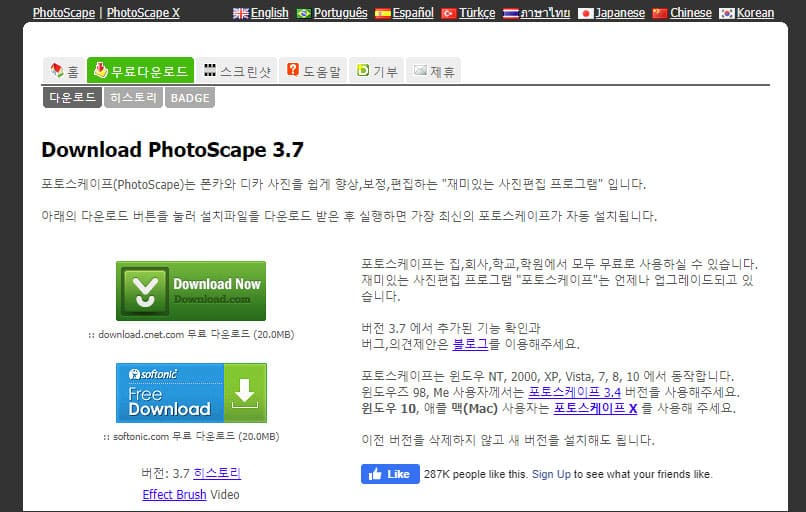The height and width of the screenshot is (512, 806).
Task: Switch language to Korean
Action: 755,13
